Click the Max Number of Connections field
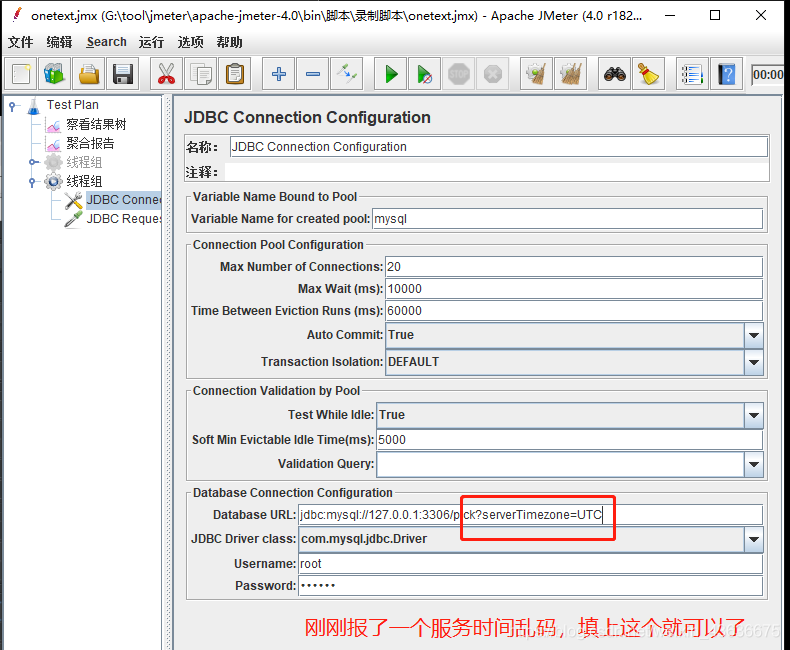 click(x=574, y=267)
